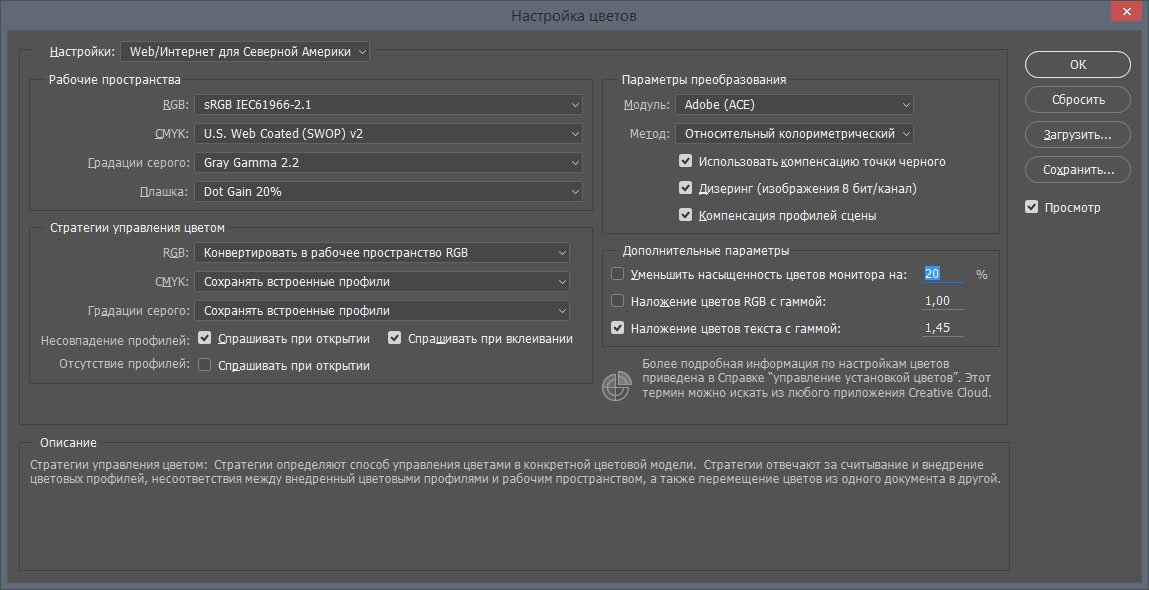This screenshot has height=590, width=1149.
Task: Open the Настройки preset dropdown
Action: 245,52
